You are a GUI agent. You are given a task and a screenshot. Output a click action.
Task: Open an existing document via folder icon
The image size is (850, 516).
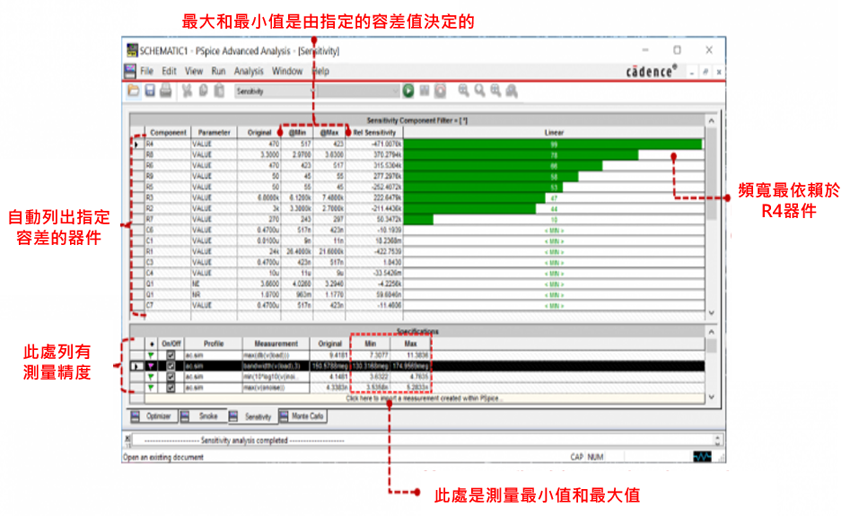133,91
